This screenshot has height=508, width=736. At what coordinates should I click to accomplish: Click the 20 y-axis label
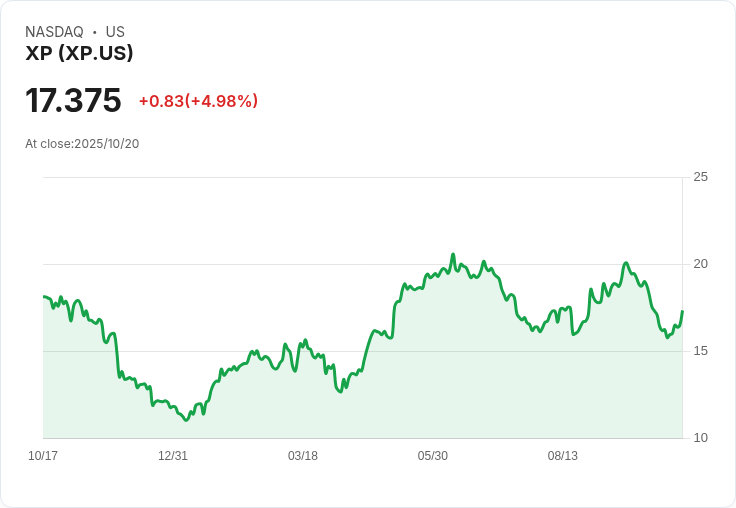tap(701, 264)
